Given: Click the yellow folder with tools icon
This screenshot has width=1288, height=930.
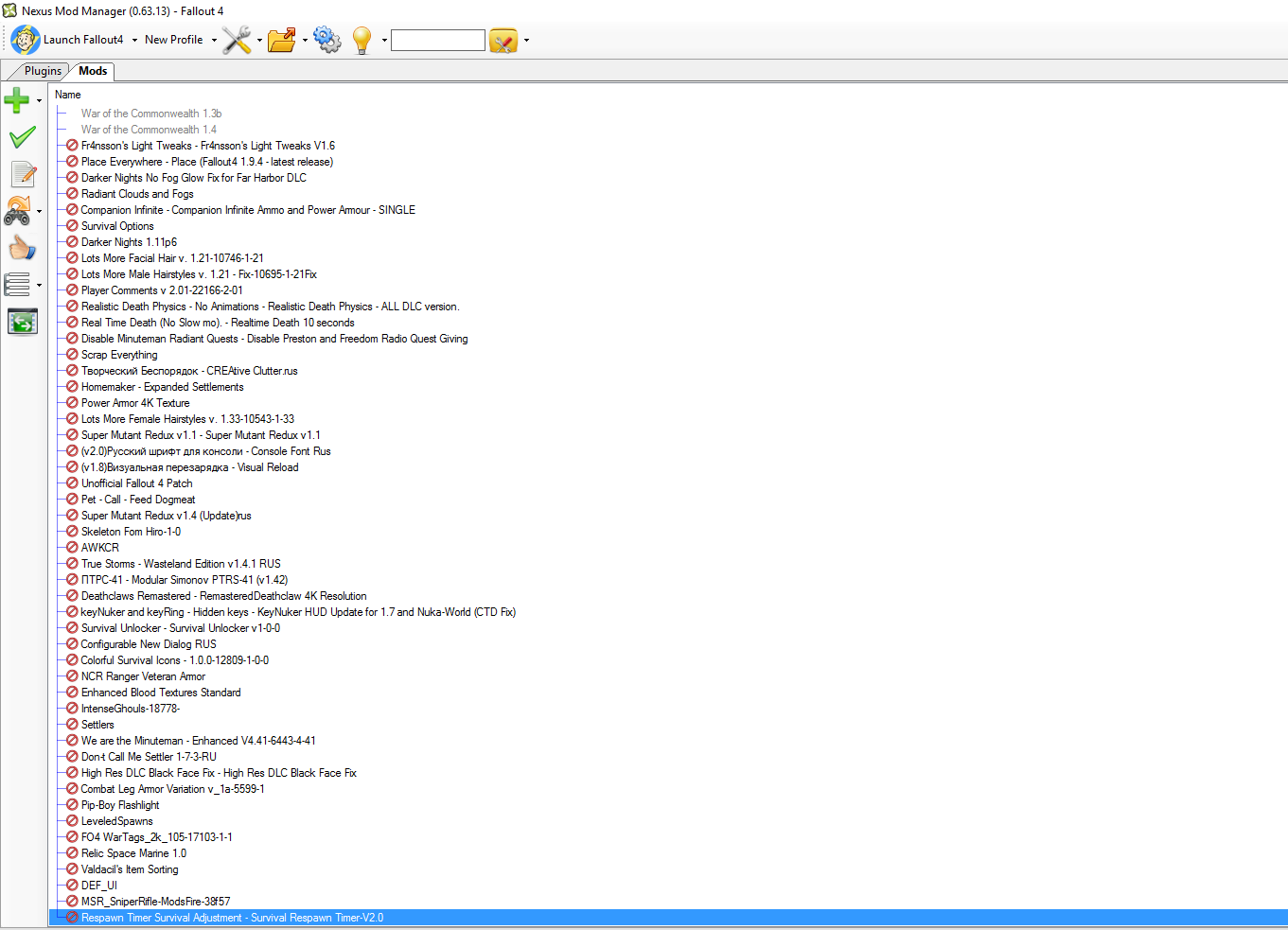Looking at the screenshot, I should click(x=503, y=40).
